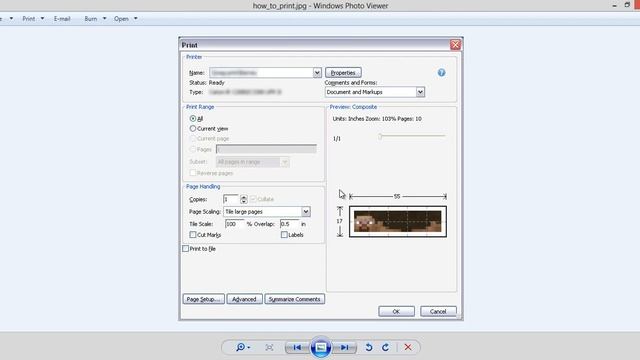Select the All print range radio button

point(193,118)
